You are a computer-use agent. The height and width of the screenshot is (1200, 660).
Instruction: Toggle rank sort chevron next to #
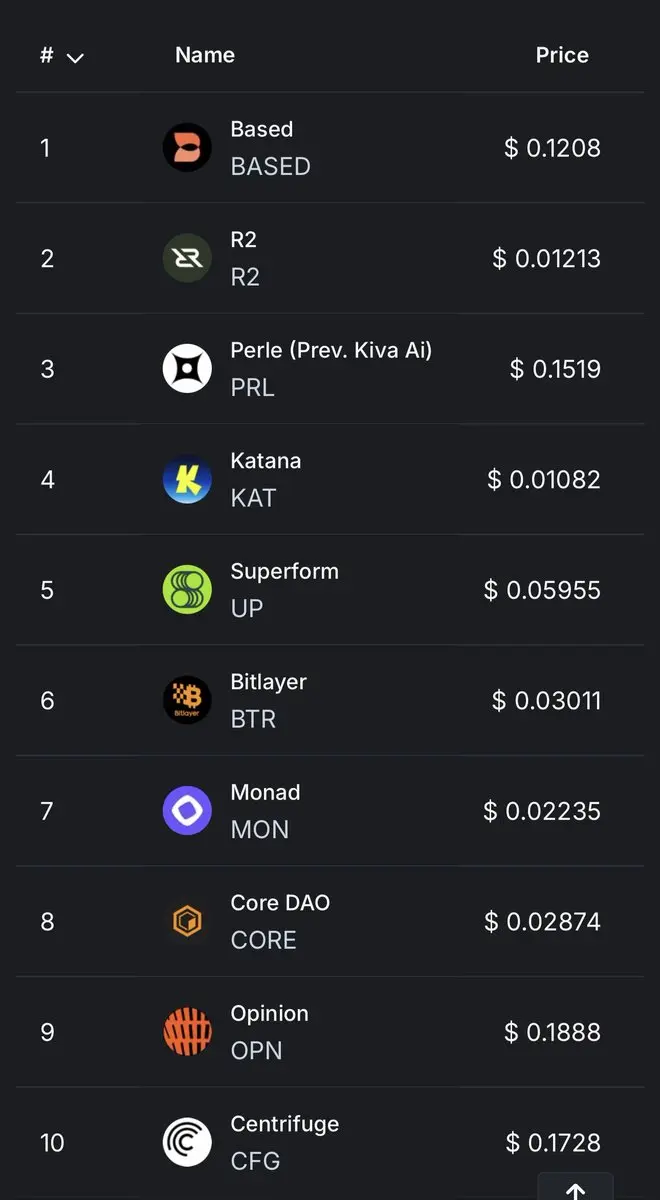75,58
